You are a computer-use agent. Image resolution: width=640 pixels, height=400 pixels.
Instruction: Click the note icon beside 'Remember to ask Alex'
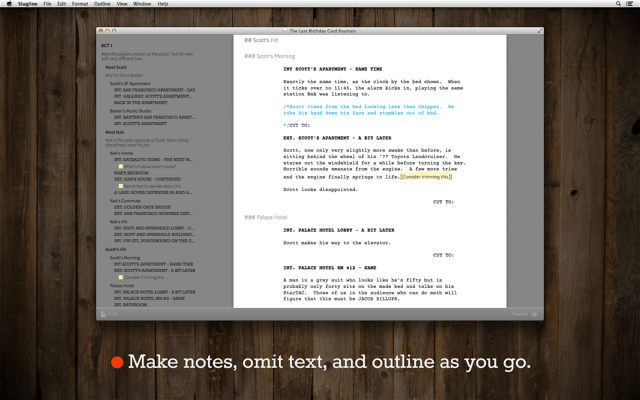[x=121, y=186]
